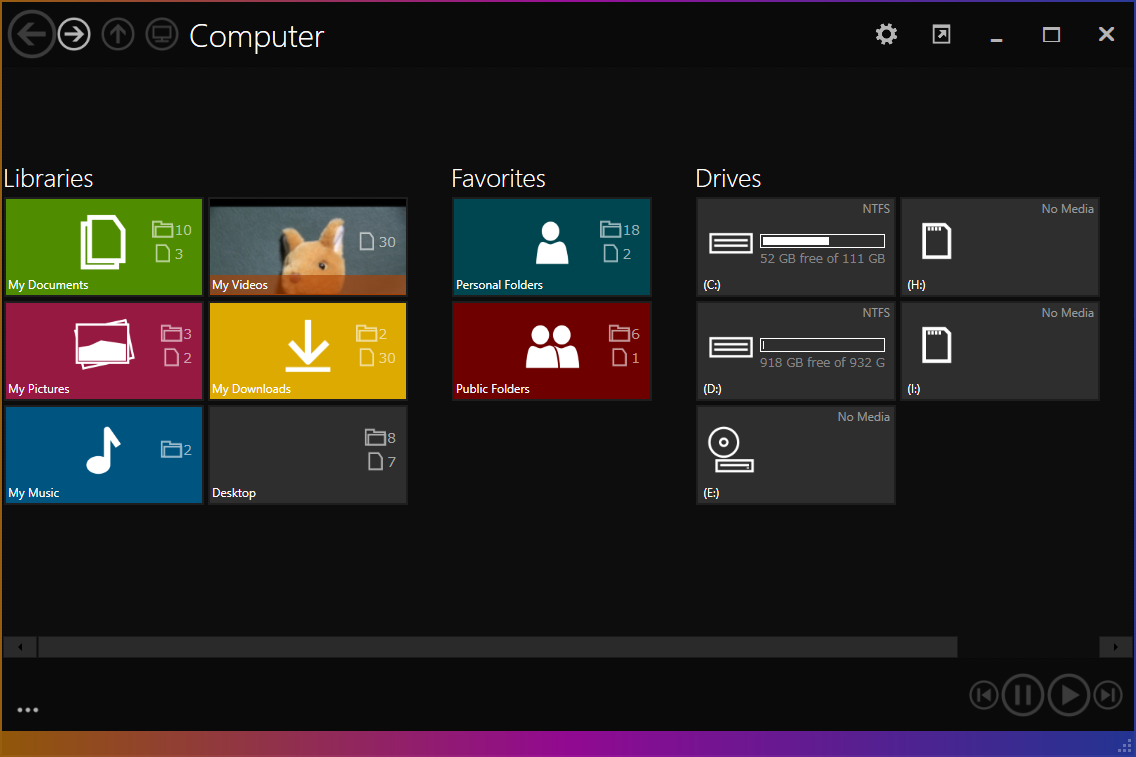1136x757 pixels.
Task: Click the pop-out window icon in titlebar
Action: (941, 34)
